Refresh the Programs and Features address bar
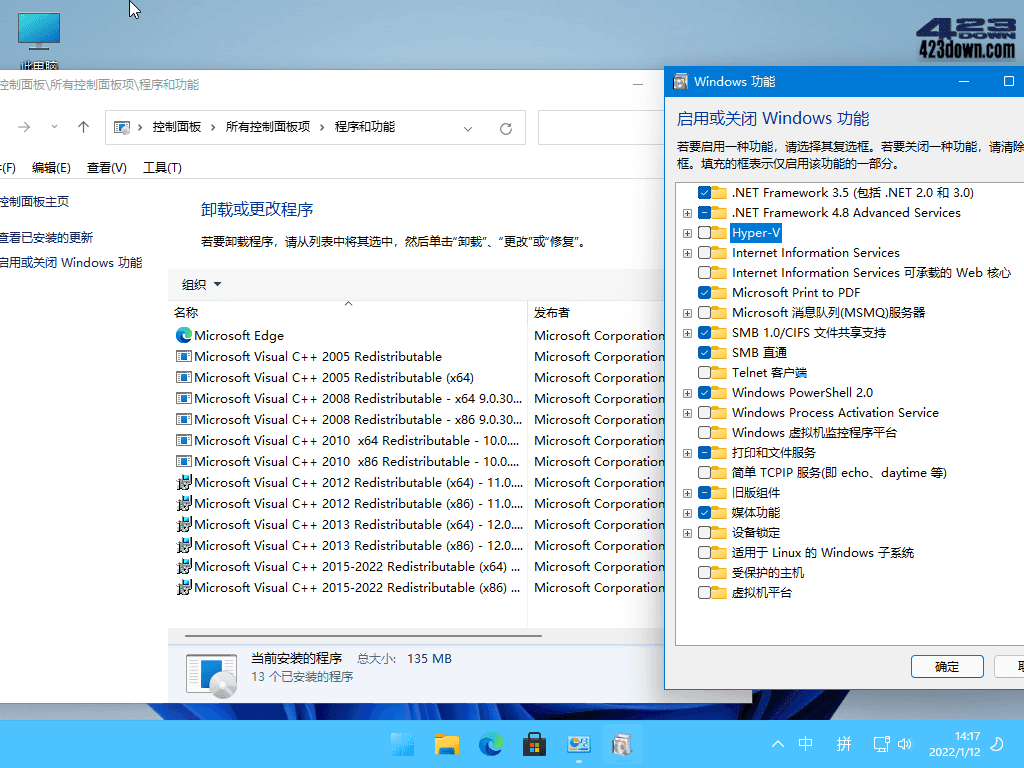Image resolution: width=1024 pixels, height=768 pixels. click(505, 129)
